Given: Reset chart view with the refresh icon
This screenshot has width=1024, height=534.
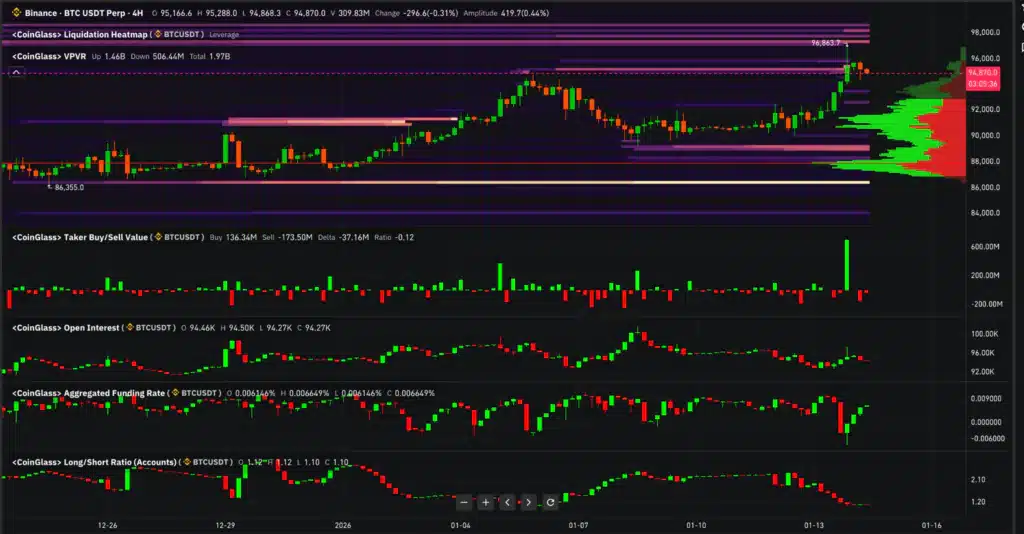Looking at the screenshot, I should pos(551,502).
